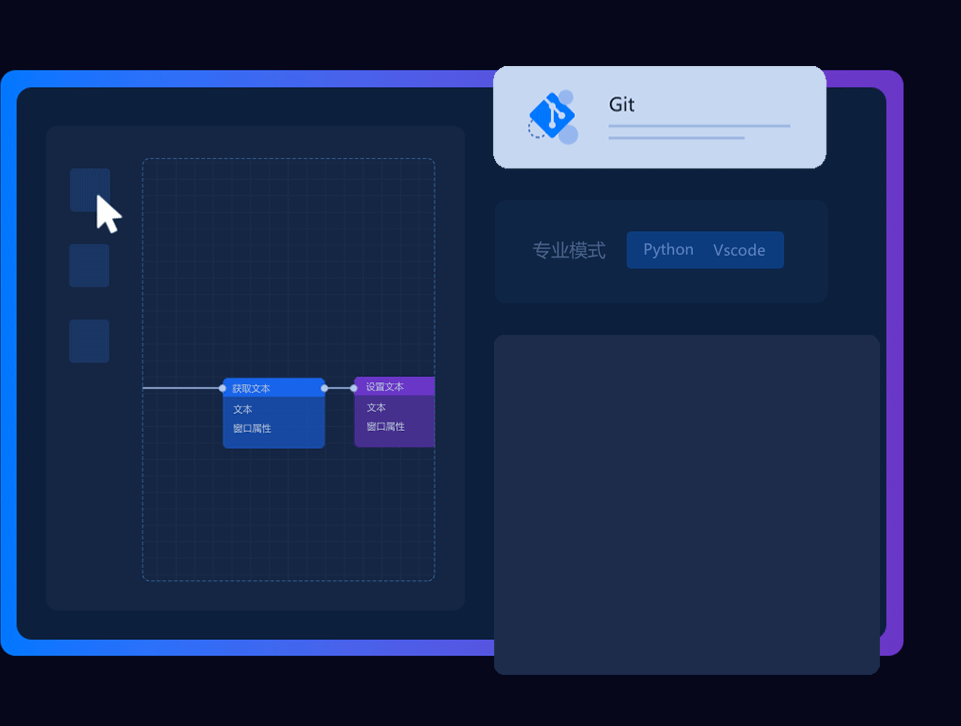The height and width of the screenshot is (726, 961).
Task: Click the input port on 设置文本 node
Action: click(x=354, y=388)
